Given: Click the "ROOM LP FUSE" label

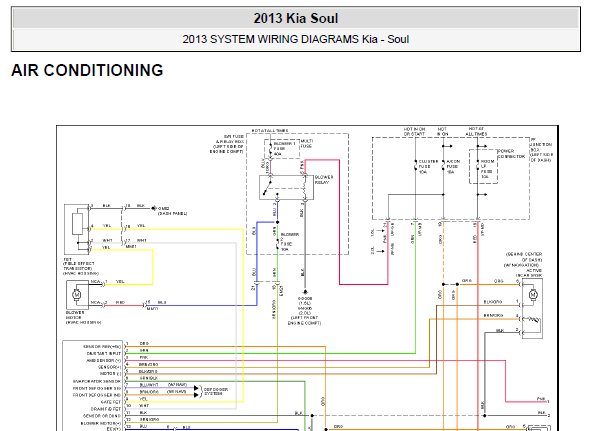Looking at the screenshot, I should click(487, 169).
